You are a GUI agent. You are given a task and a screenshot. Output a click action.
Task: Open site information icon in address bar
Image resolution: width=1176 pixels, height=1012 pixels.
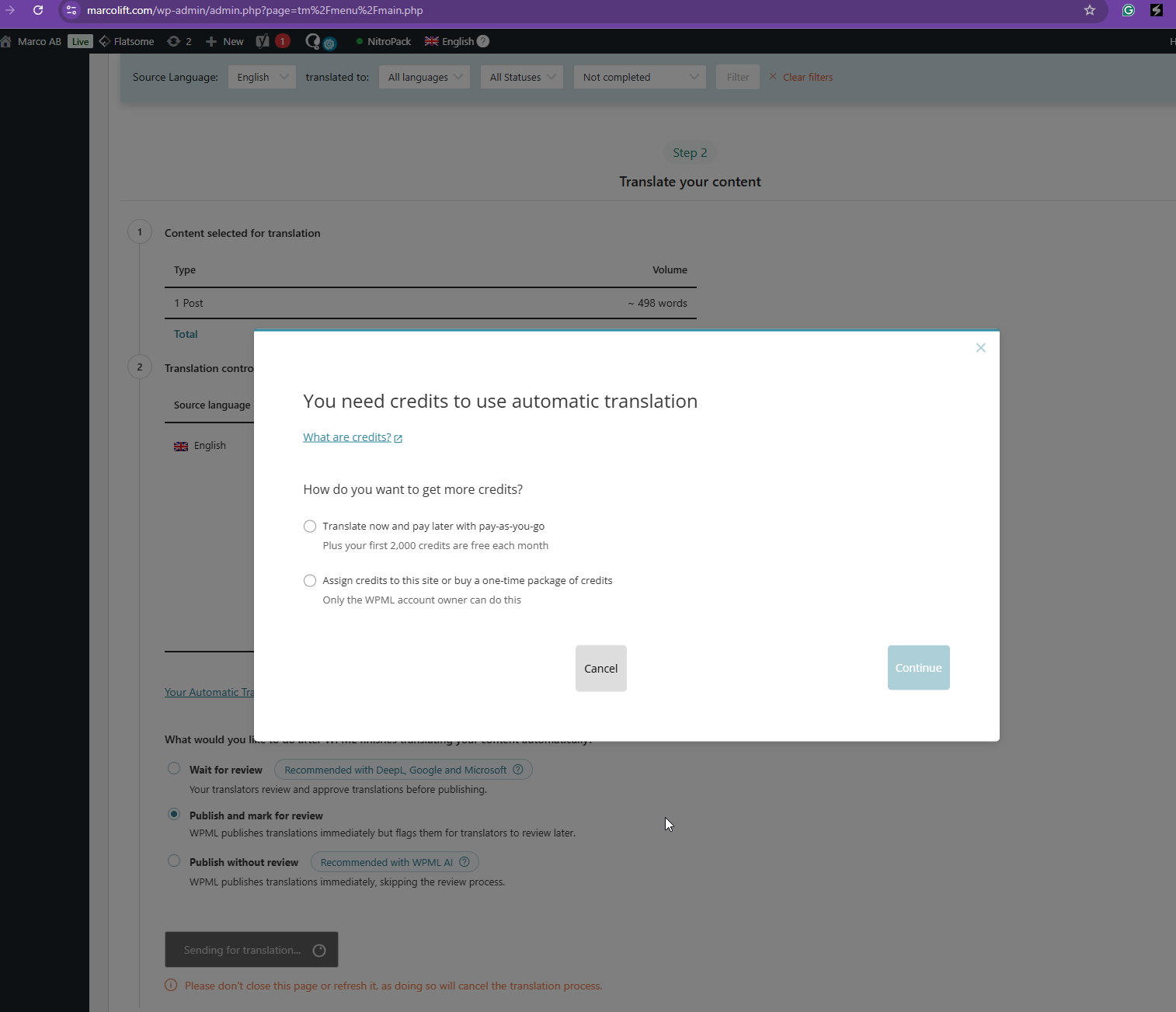tap(71, 10)
